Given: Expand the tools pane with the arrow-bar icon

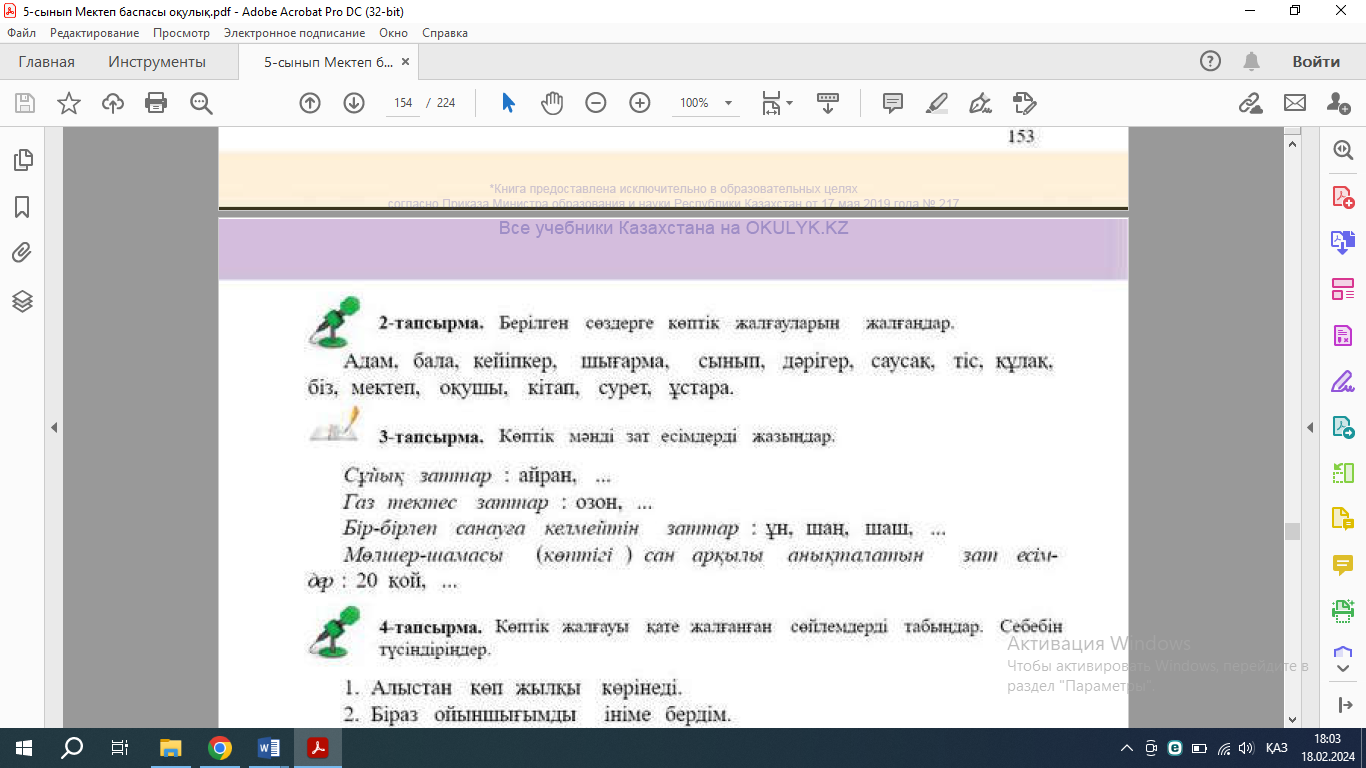Looking at the screenshot, I should tap(1343, 706).
